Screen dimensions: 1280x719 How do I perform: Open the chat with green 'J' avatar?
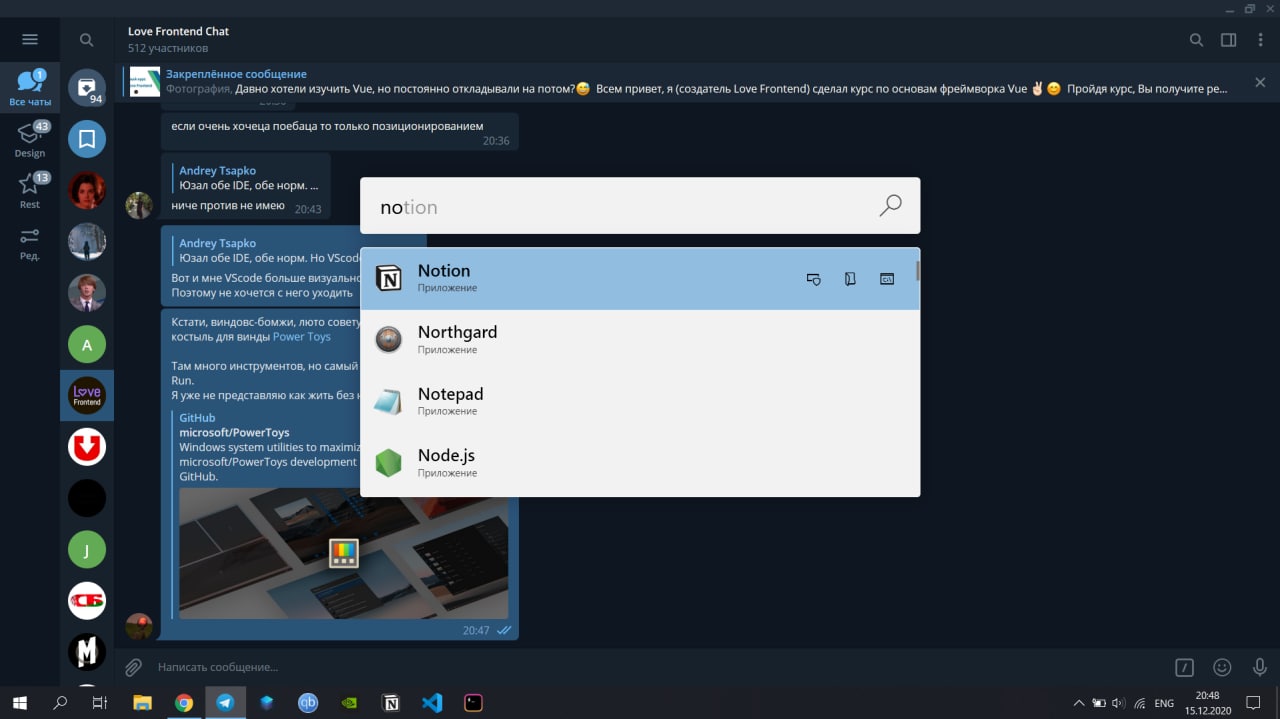point(87,549)
